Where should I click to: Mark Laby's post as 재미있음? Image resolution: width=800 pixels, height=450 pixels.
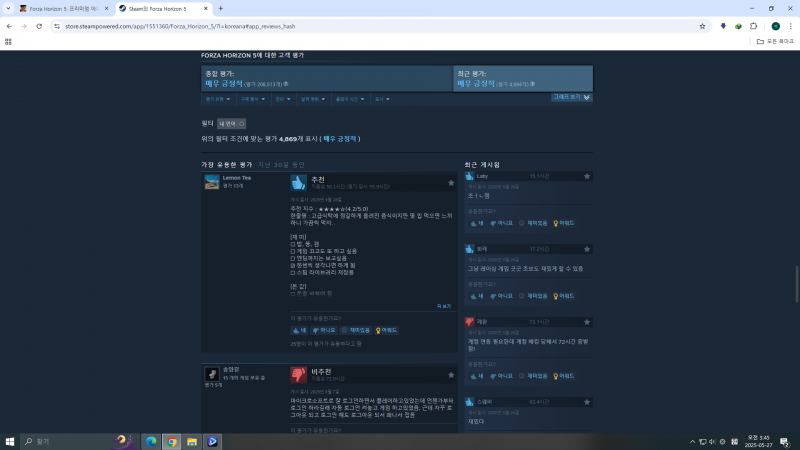533,223
